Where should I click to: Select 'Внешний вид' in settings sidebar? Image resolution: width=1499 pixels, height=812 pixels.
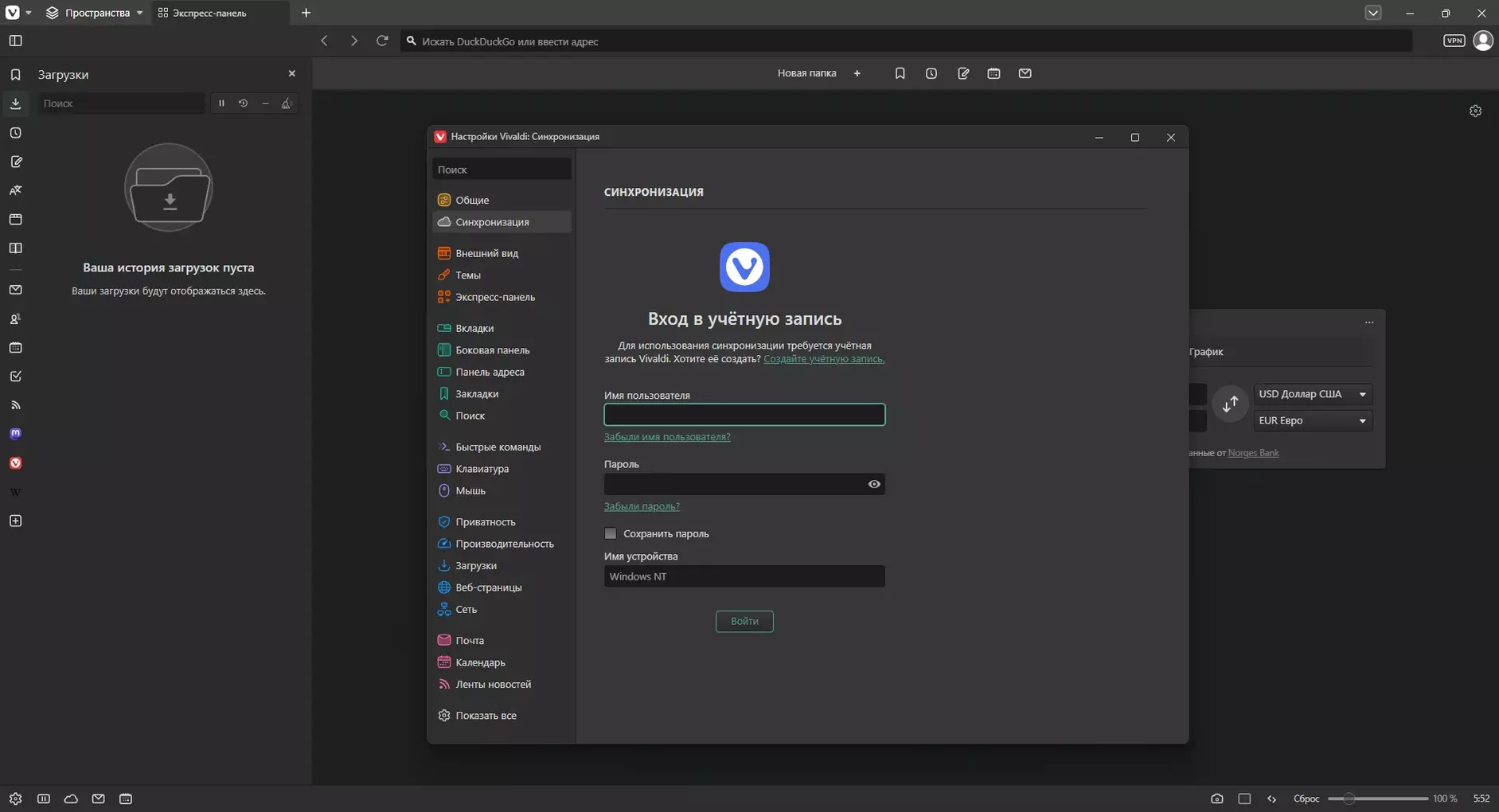coord(486,253)
